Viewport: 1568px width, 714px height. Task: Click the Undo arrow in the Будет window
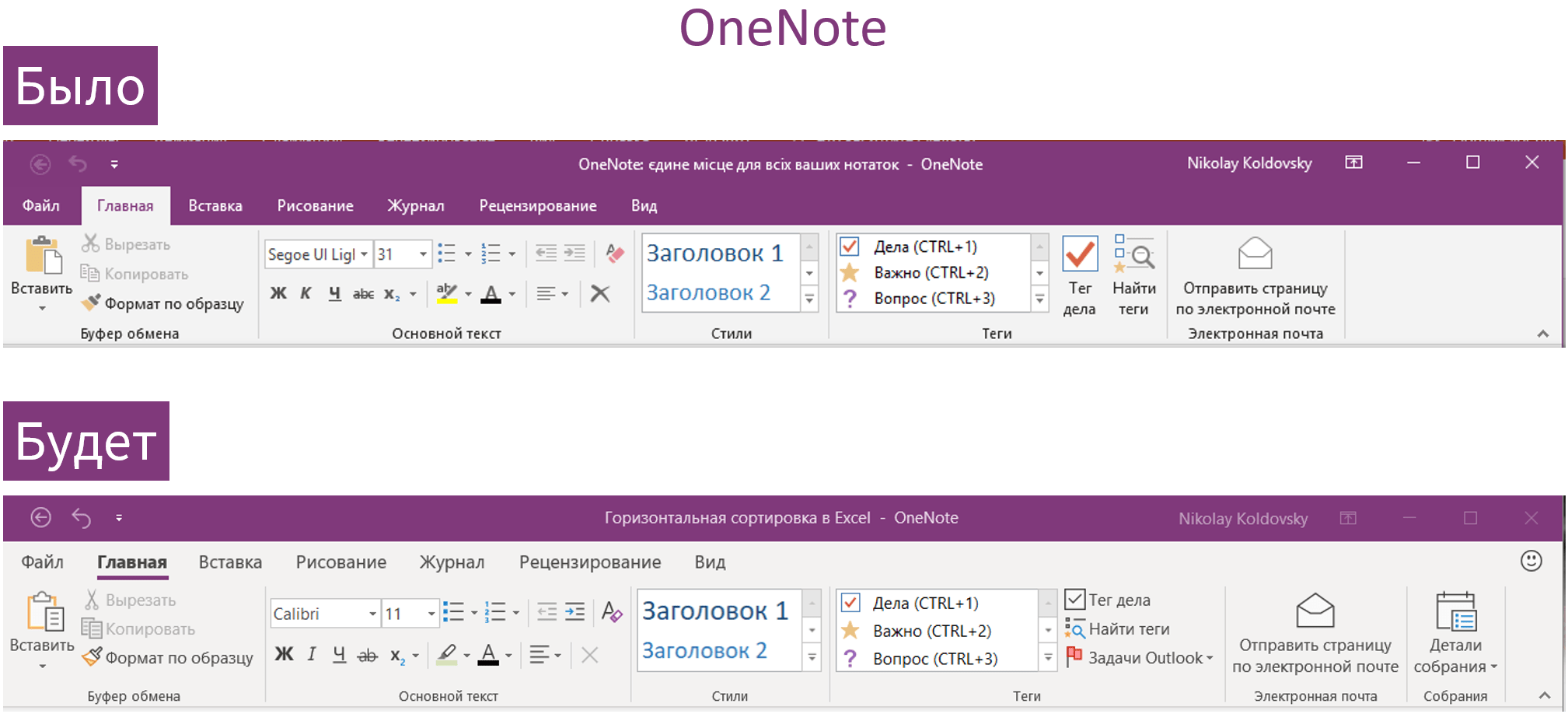(82, 517)
